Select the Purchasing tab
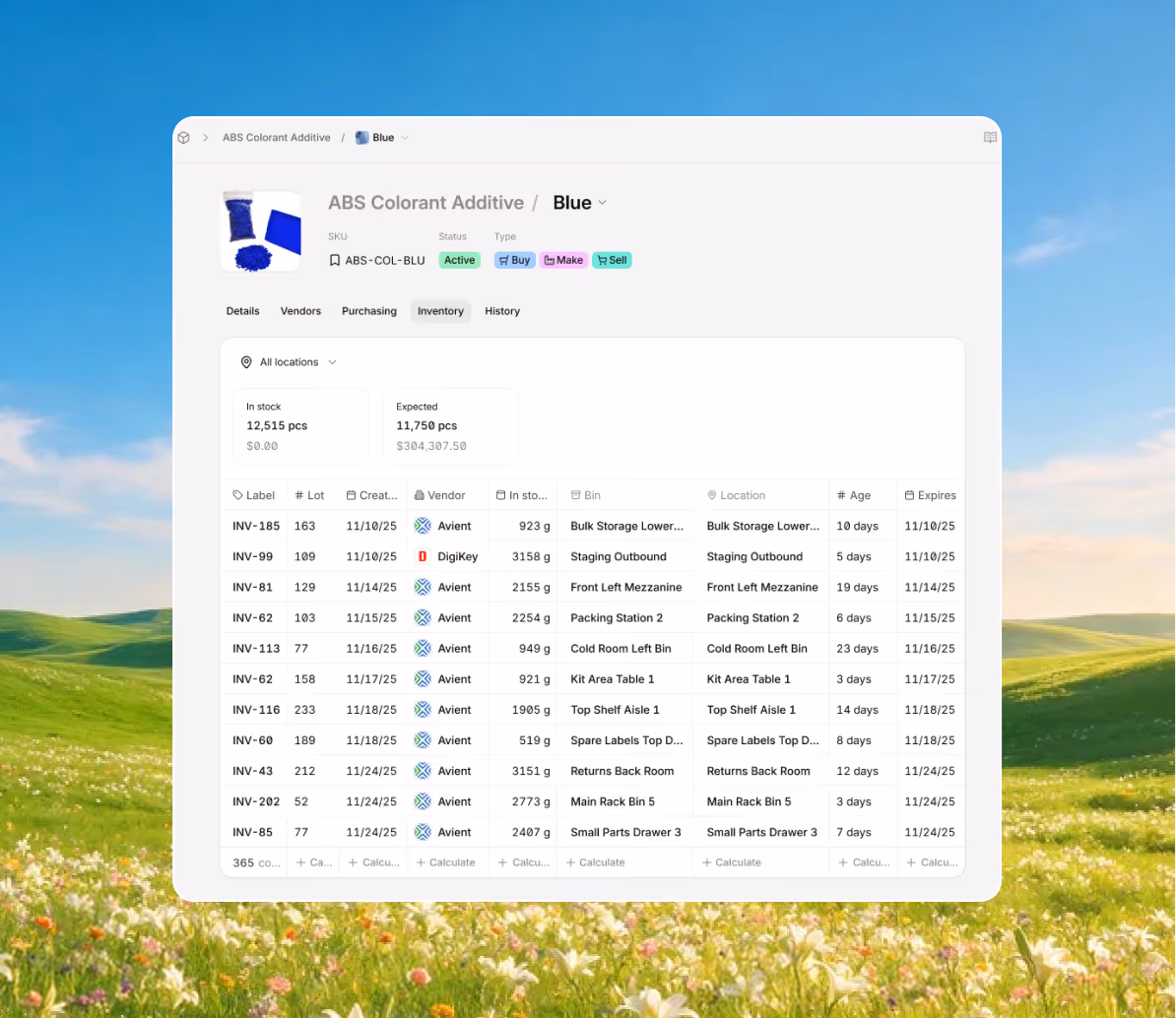Image resolution: width=1176 pixels, height=1018 pixels. [x=369, y=311]
